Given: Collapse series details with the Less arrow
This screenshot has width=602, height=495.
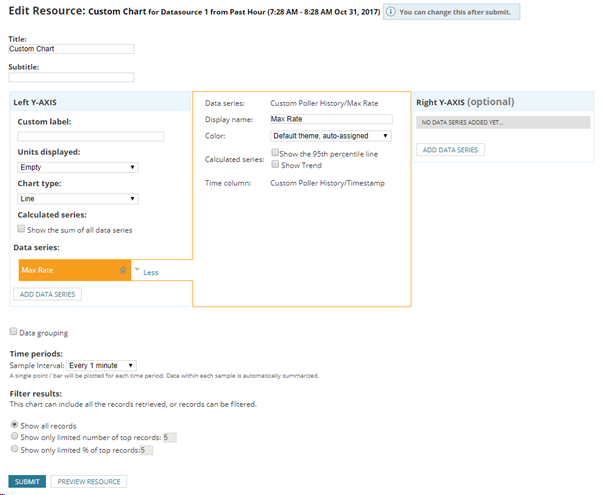Looking at the screenshot, I should [137, 270].
